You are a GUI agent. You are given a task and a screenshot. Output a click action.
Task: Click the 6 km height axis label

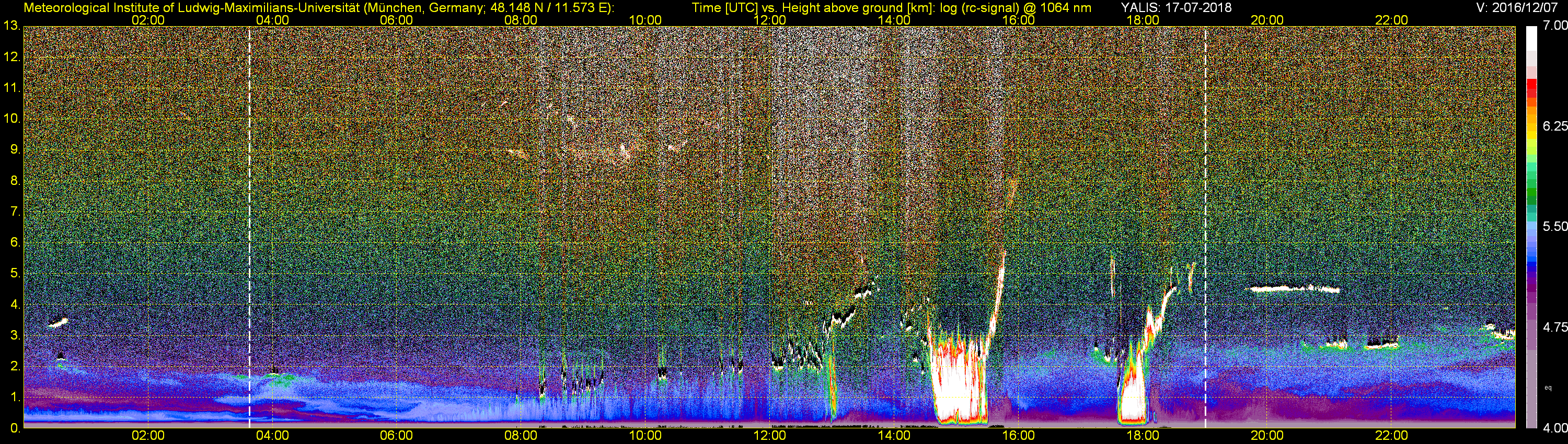[15, 243]
